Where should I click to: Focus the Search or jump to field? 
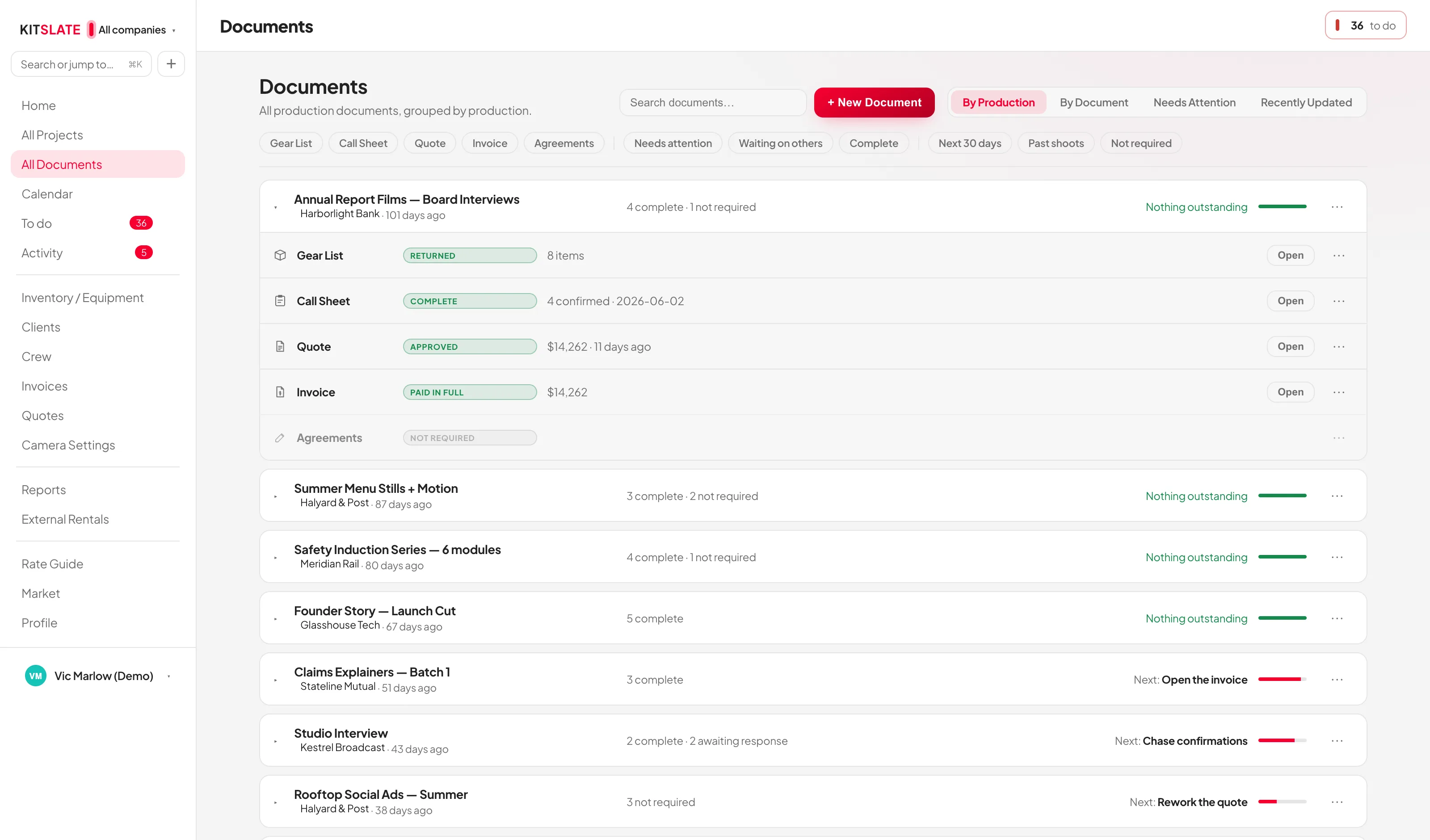81,64
